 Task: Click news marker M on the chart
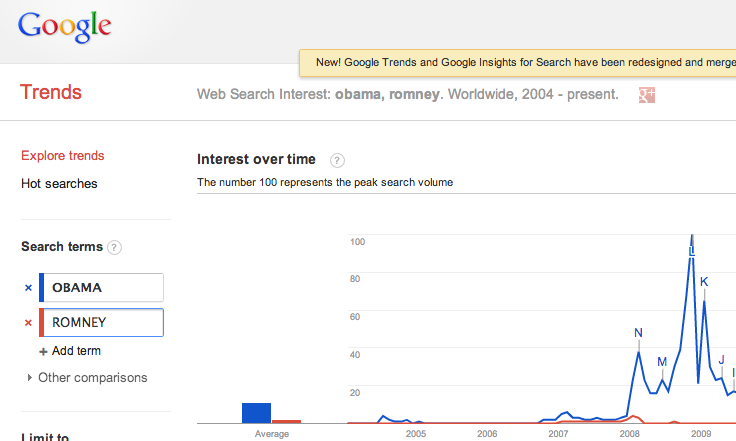pos(661,362)
